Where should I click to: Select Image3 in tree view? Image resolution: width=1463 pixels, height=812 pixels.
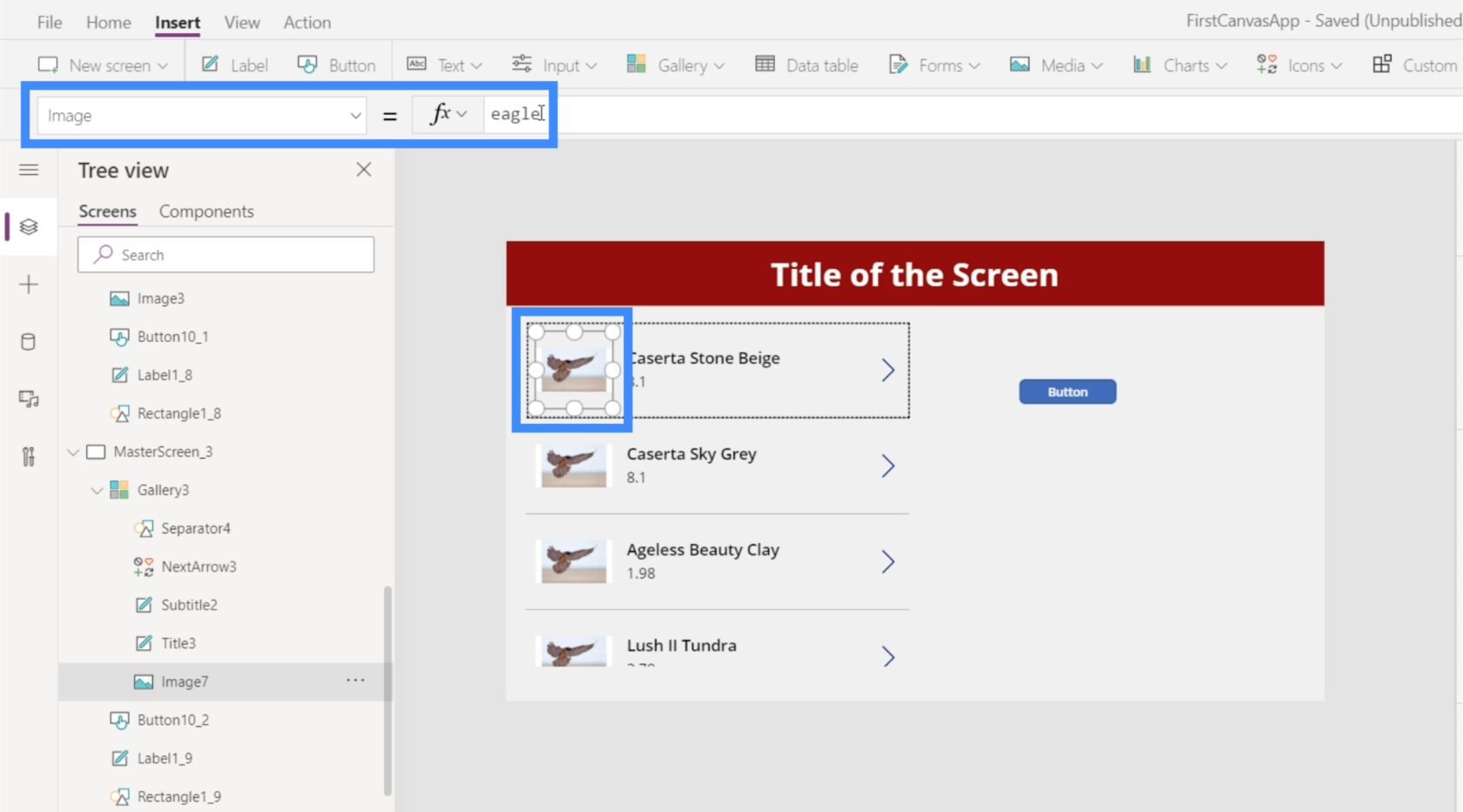[x=160, y=299]
